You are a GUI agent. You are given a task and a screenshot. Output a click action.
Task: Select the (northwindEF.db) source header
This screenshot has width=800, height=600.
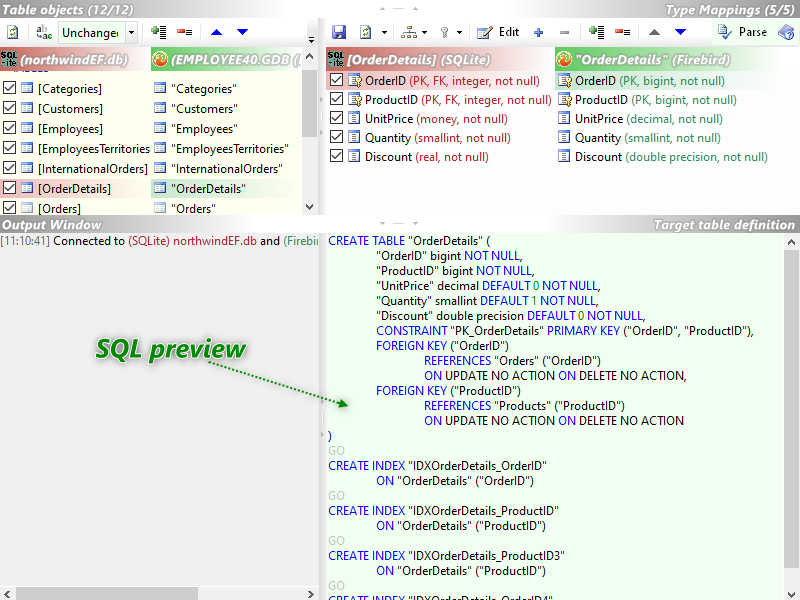[74, 60]
